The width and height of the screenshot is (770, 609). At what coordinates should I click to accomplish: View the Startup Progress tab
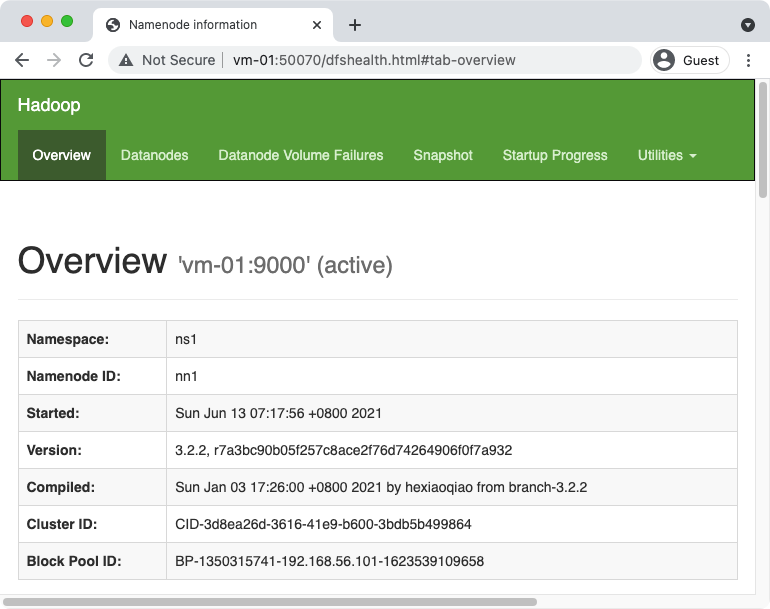555,155
